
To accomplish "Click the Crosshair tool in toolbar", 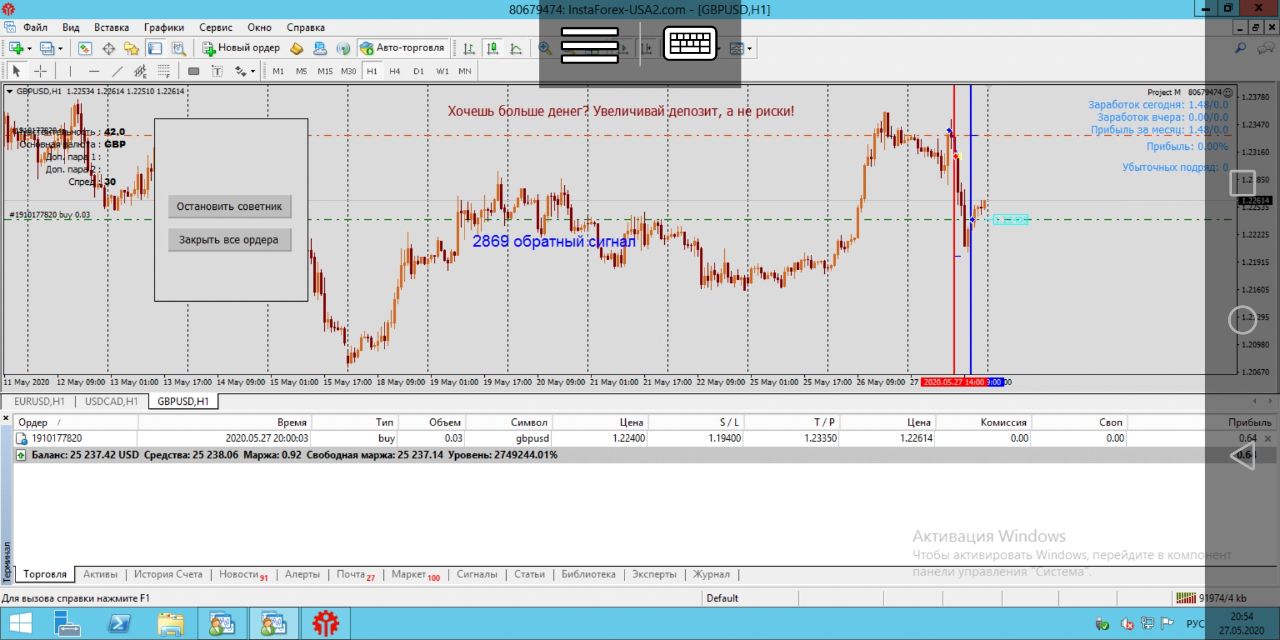I will [x=41, y=71].
